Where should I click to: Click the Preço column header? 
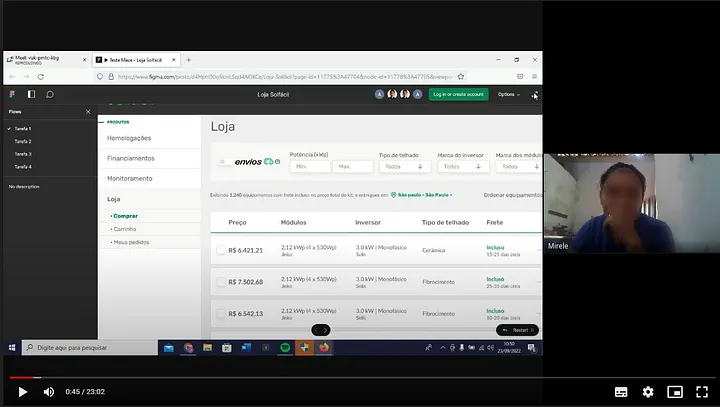coord(237,222)
